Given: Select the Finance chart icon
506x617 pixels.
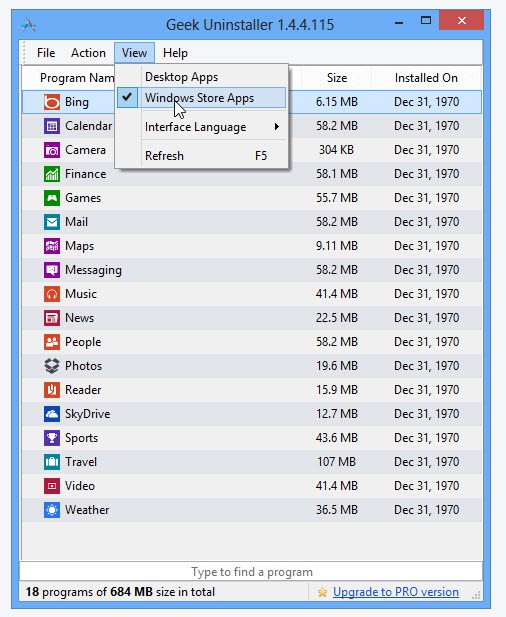Looking at the screenshot, I should pos(52,174).
